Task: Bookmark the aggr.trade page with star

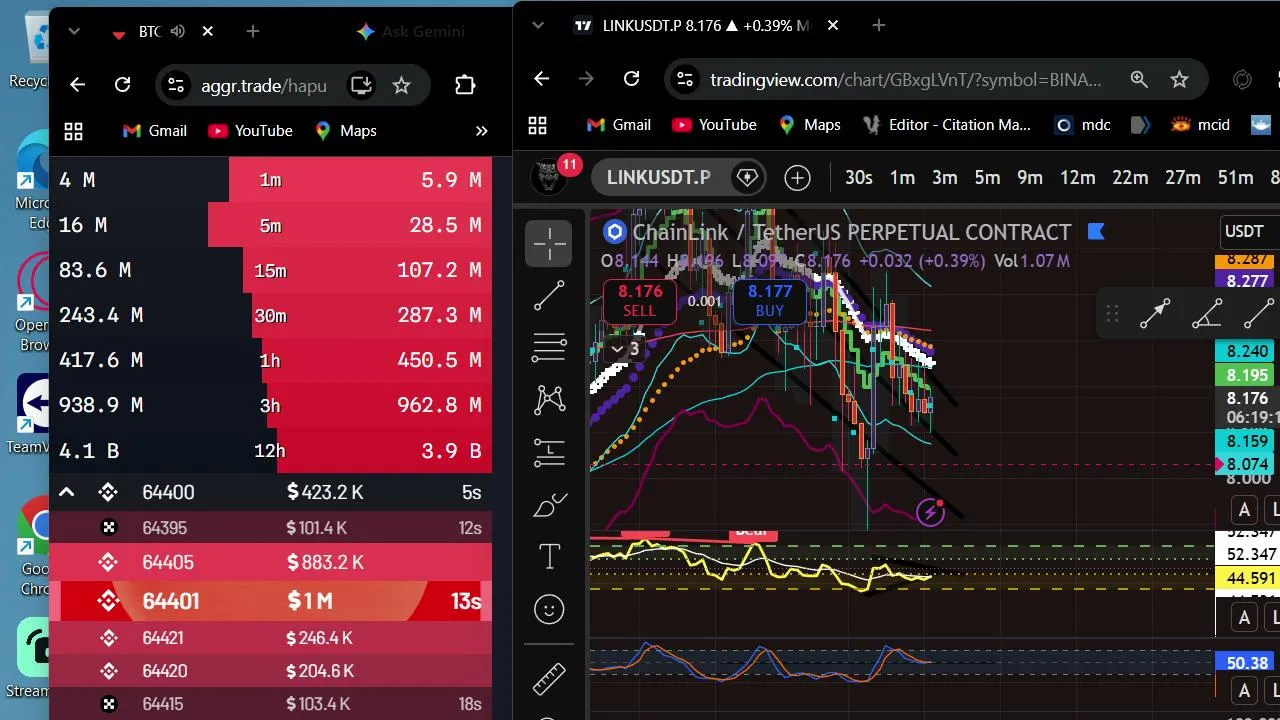Action: coord(402,85)
